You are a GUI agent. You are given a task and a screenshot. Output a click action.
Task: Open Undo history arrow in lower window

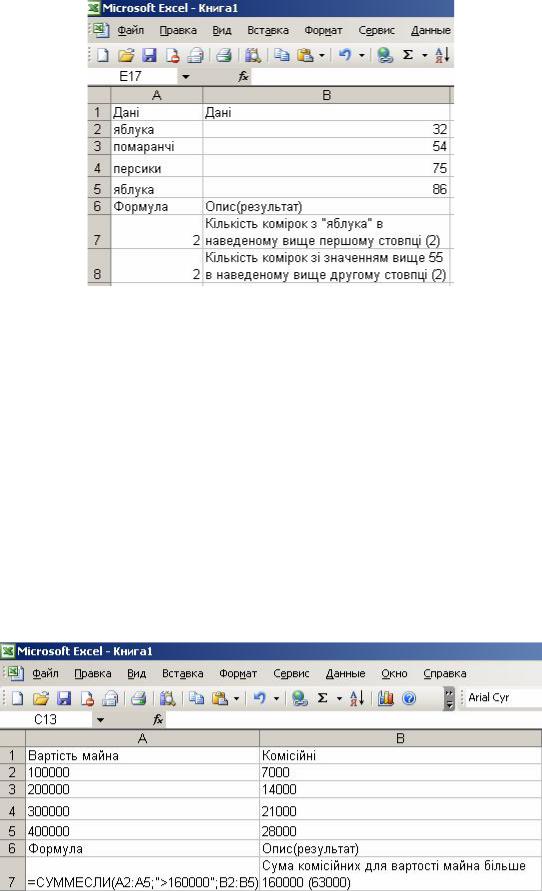pos(276,698)
